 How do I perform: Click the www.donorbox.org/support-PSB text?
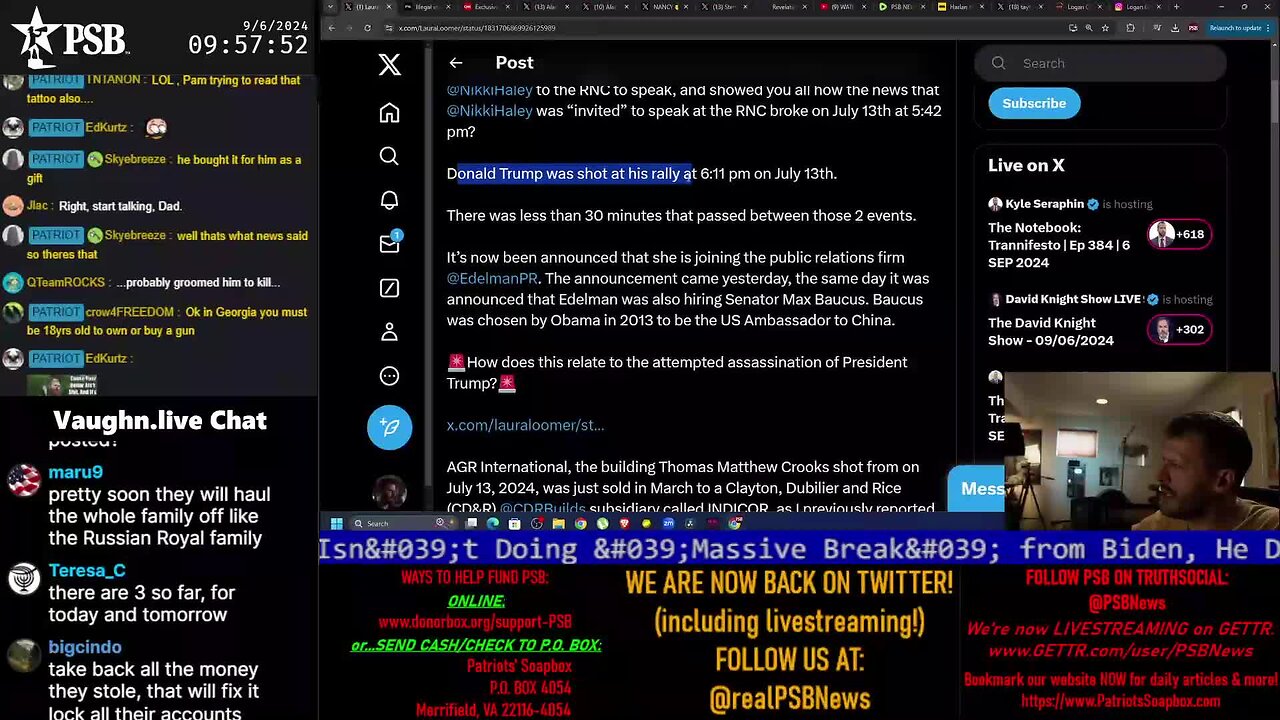(475, 622)
